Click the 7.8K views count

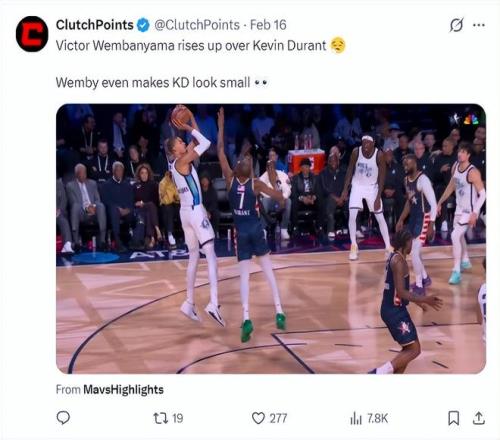tap(377, 418)
